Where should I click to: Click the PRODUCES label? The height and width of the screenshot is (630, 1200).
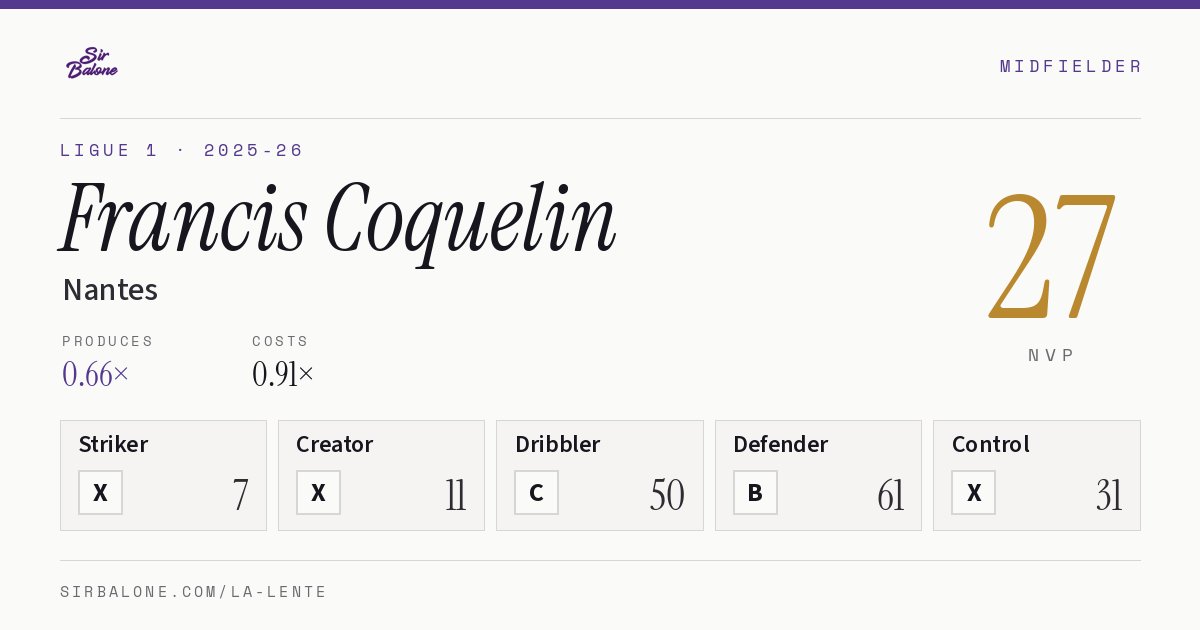(108, 341)
